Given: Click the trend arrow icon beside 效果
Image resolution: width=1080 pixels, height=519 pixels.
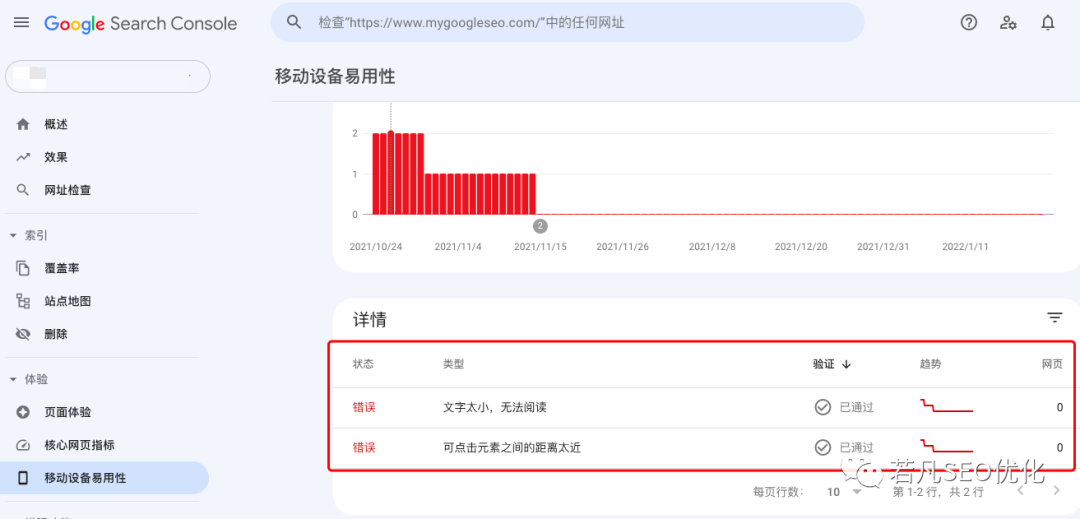Looking at the screenshot, I should coord(23,157).
